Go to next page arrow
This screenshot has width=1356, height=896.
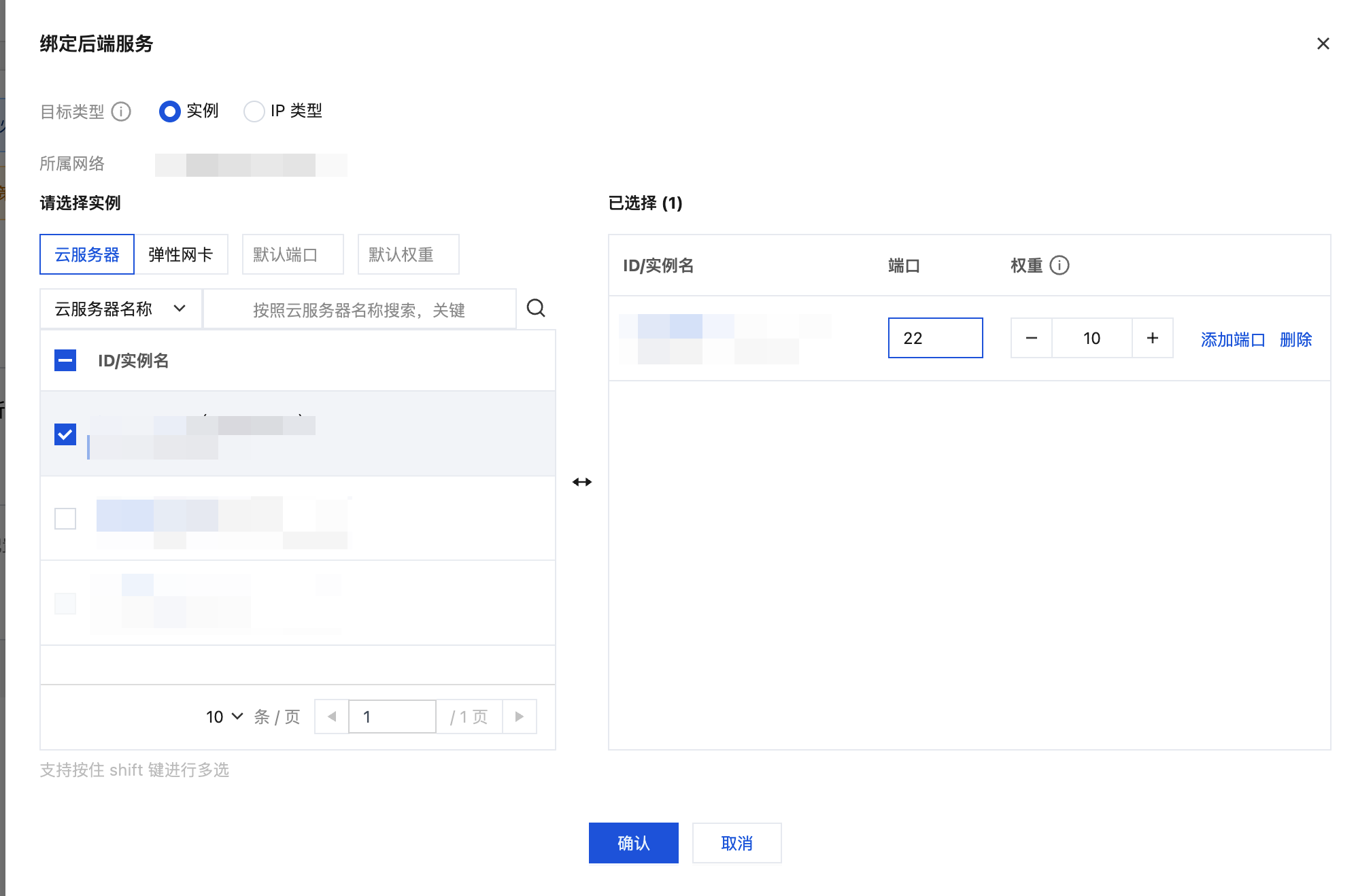[520, 717]
